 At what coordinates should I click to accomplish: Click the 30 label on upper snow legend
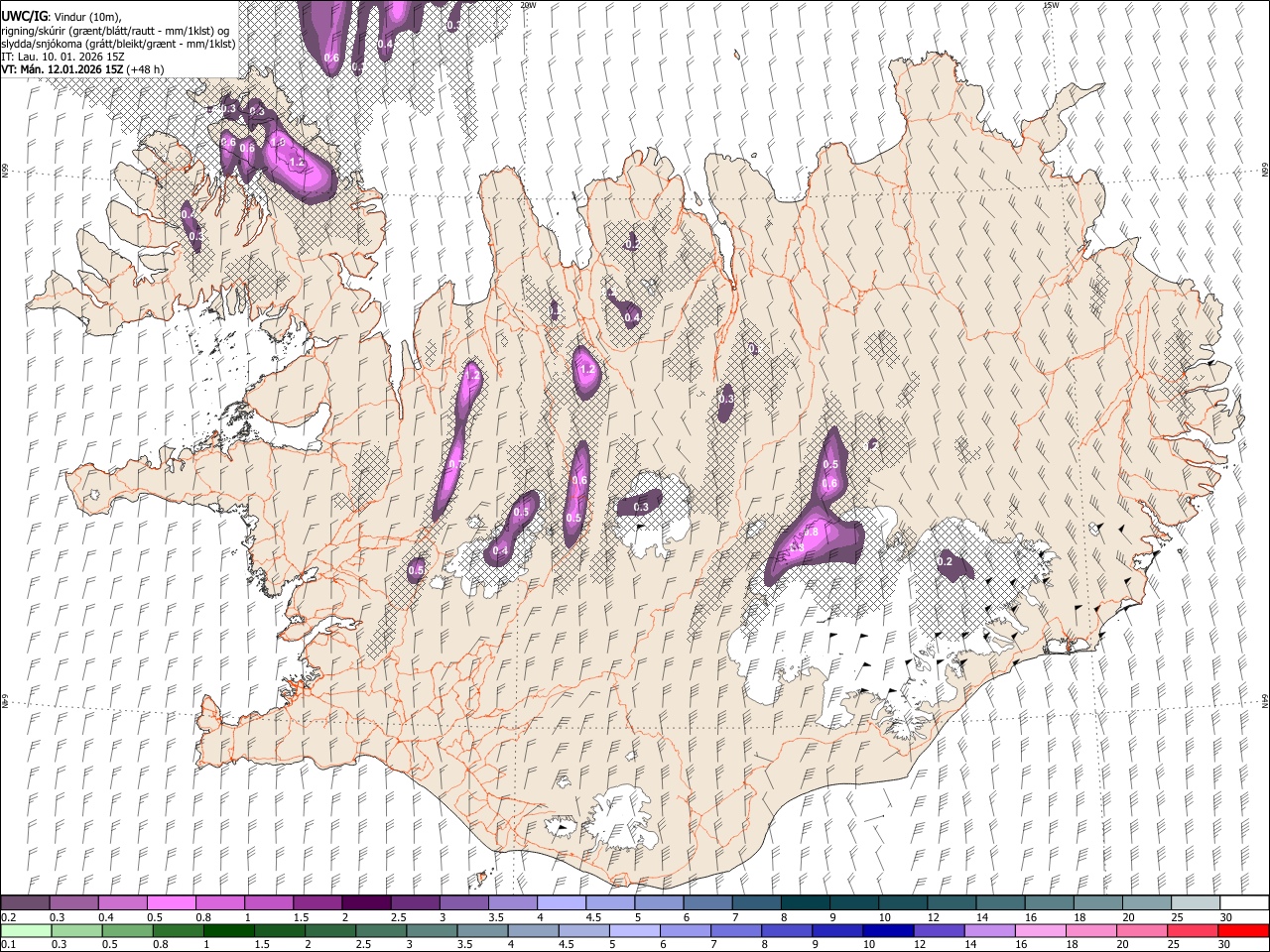[x=1225, y=917]
